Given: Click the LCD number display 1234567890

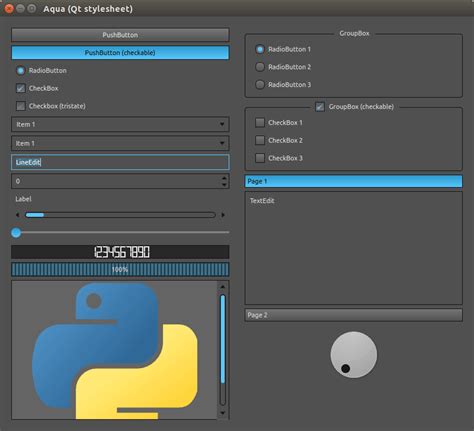Looking at the screenshot, I should pyautogui.click(x=120, y=252).
